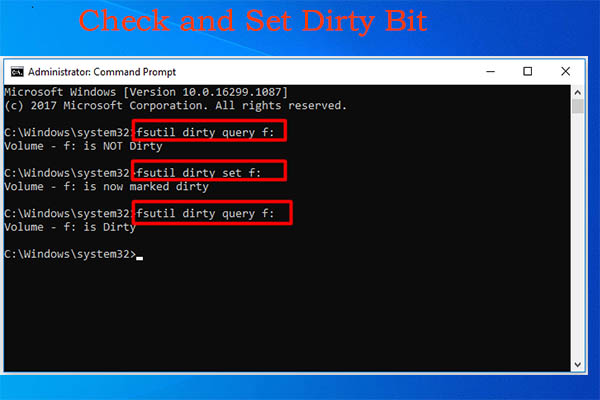Viewport: 600px width, 400px height.
Task: Click the 'fsutil dirty set f:' command
Action: click(199, 173)
